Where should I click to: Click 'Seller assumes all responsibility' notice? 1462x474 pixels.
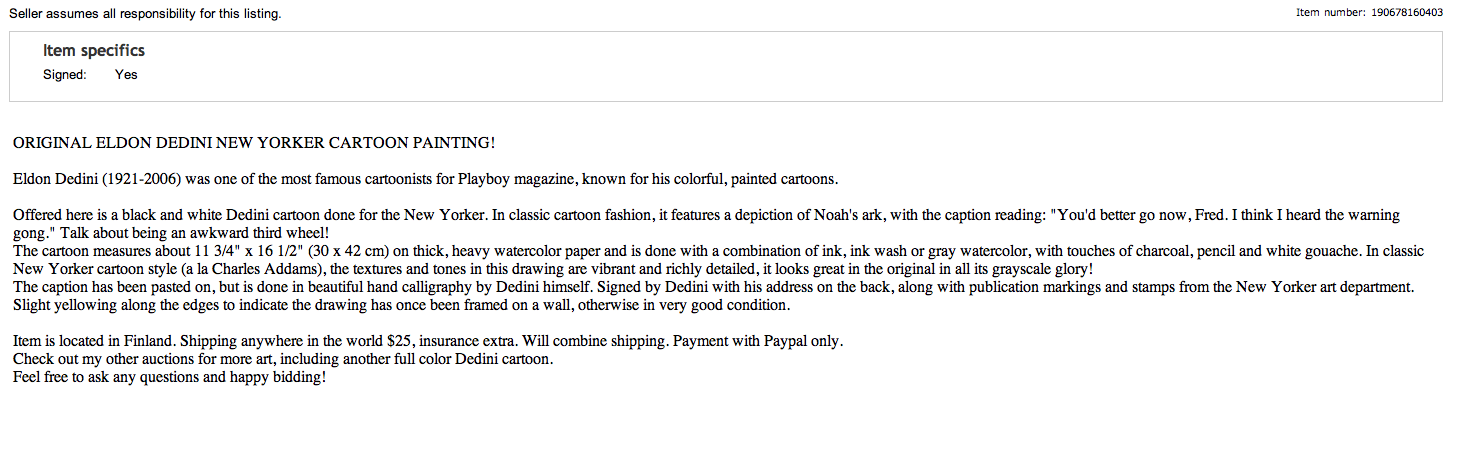145,14
